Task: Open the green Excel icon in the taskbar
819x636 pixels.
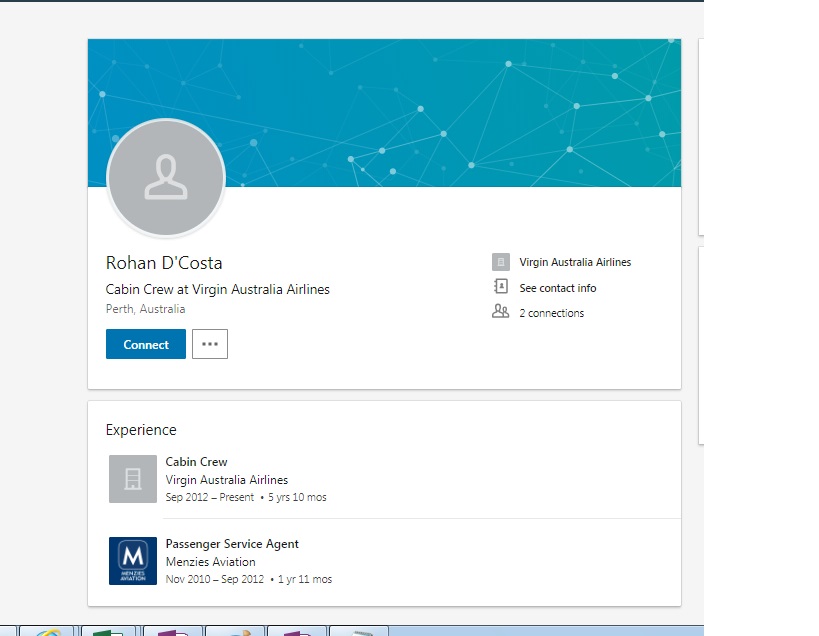Action: (x=108, y=632)
